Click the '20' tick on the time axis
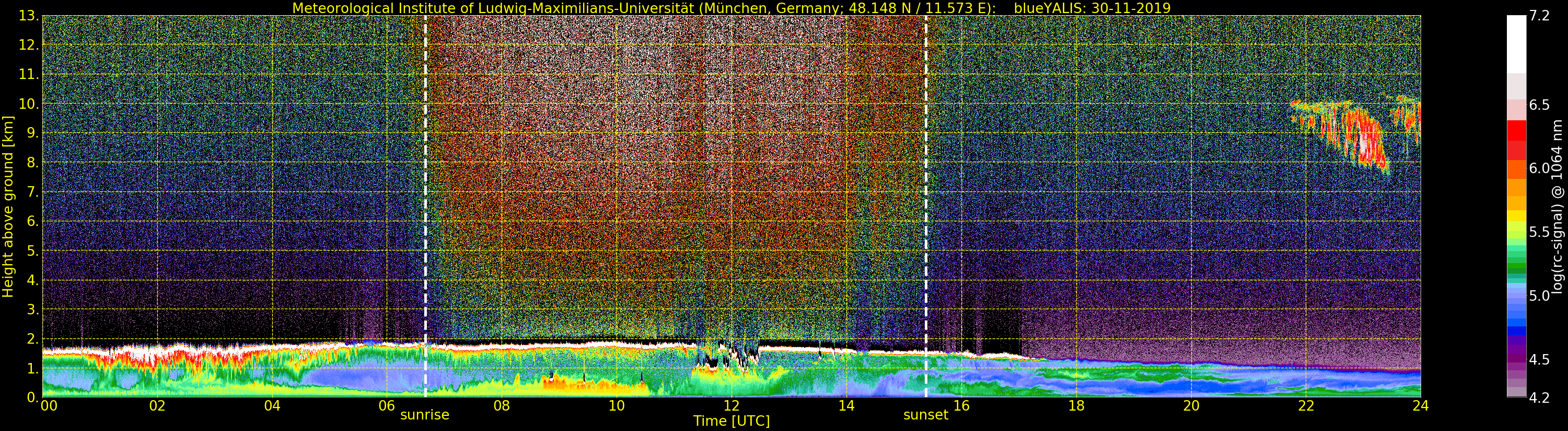The image size is (1568, 431). pos(1191,406)
